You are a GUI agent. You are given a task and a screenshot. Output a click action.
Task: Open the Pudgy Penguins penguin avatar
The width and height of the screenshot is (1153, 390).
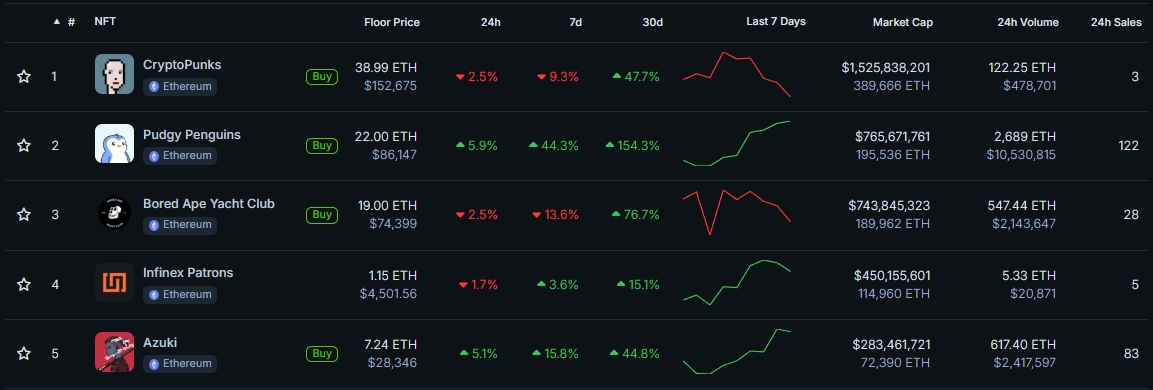pos(114,143)
